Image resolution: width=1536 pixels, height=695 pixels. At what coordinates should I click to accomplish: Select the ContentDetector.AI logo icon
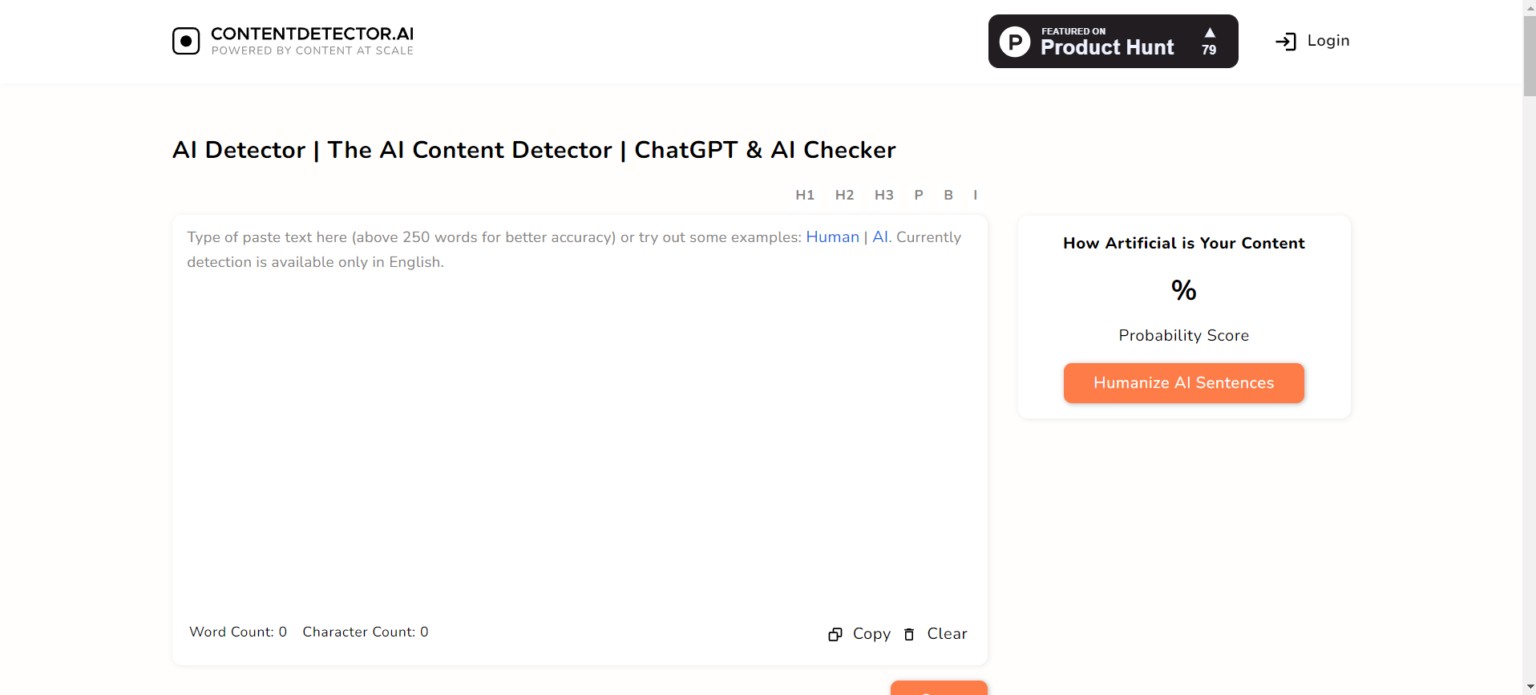pos(186,40)
